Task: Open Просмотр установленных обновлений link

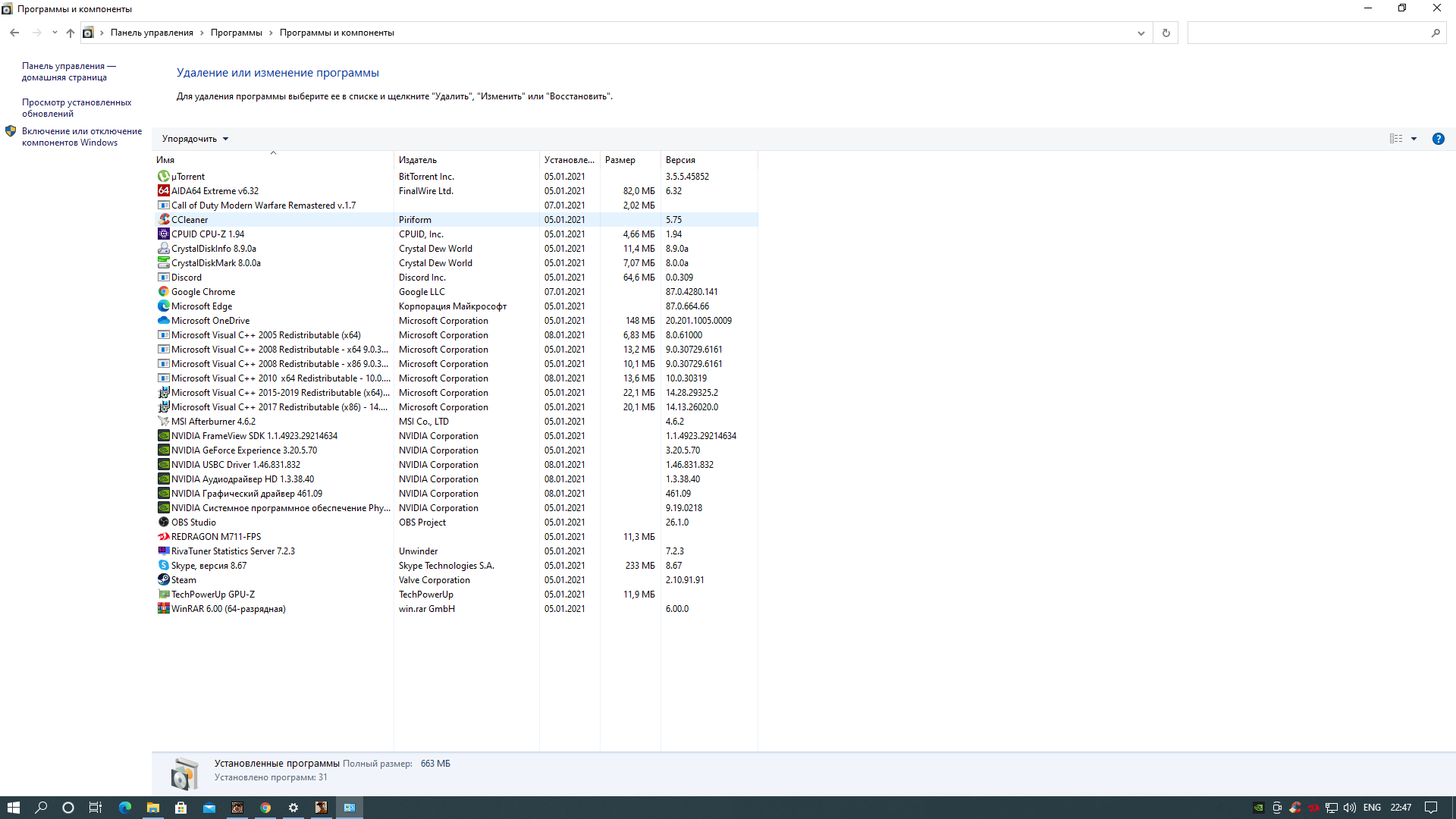Action: (77, 108)
